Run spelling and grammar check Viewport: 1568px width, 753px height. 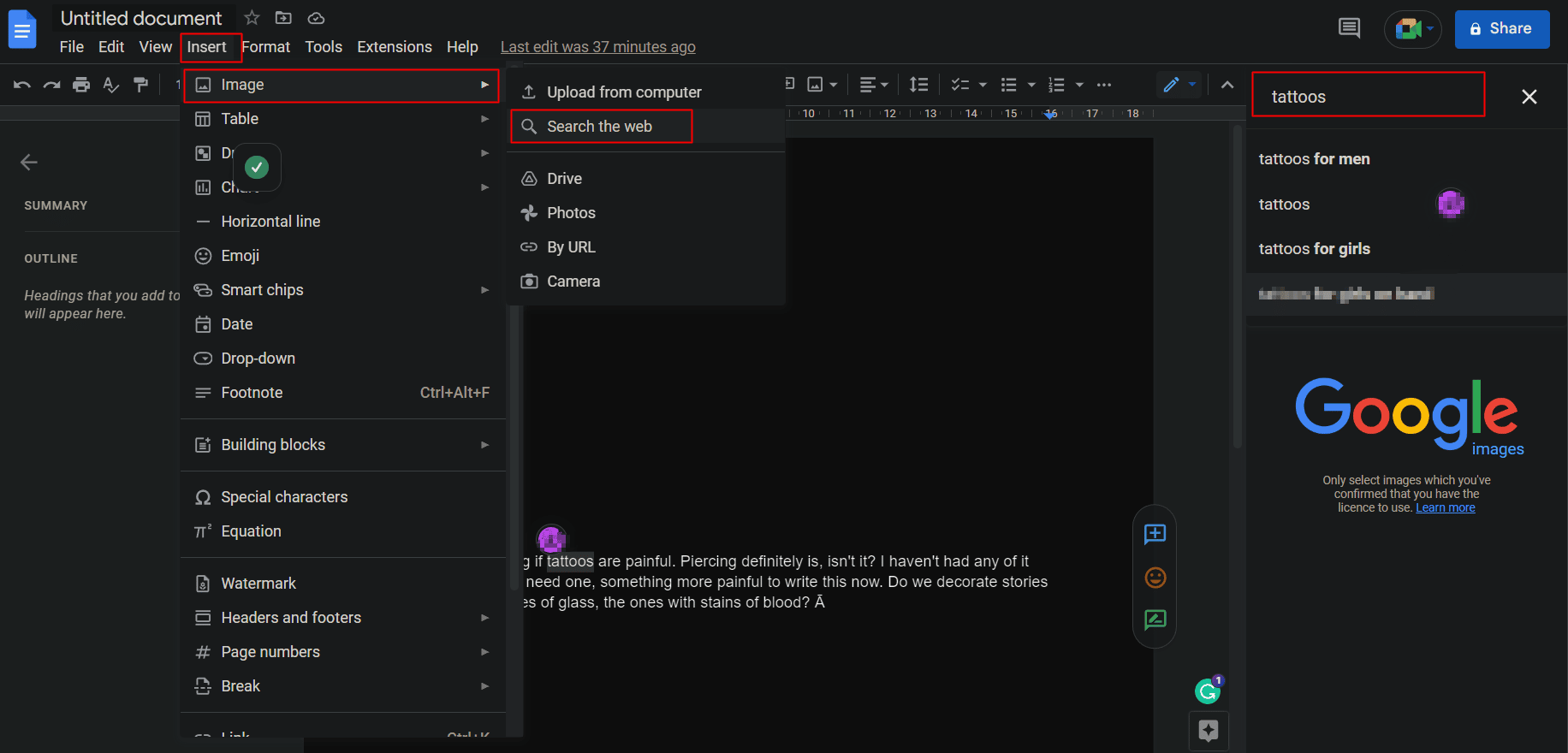click(x=111, y=85)
